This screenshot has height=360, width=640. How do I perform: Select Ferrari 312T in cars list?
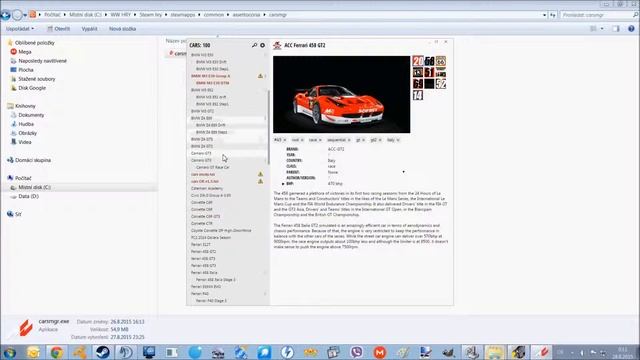tap(201, 244)
